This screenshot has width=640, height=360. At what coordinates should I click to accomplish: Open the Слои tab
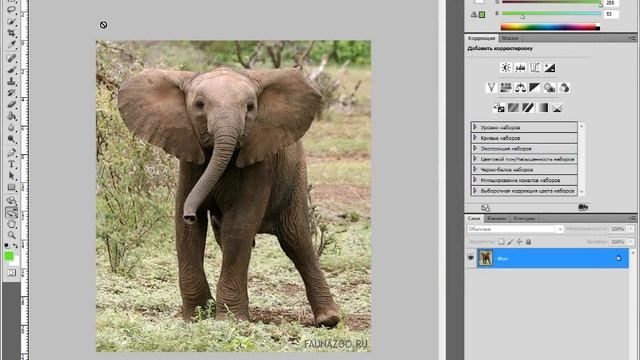pyautogui.click(x=473, y=218)
